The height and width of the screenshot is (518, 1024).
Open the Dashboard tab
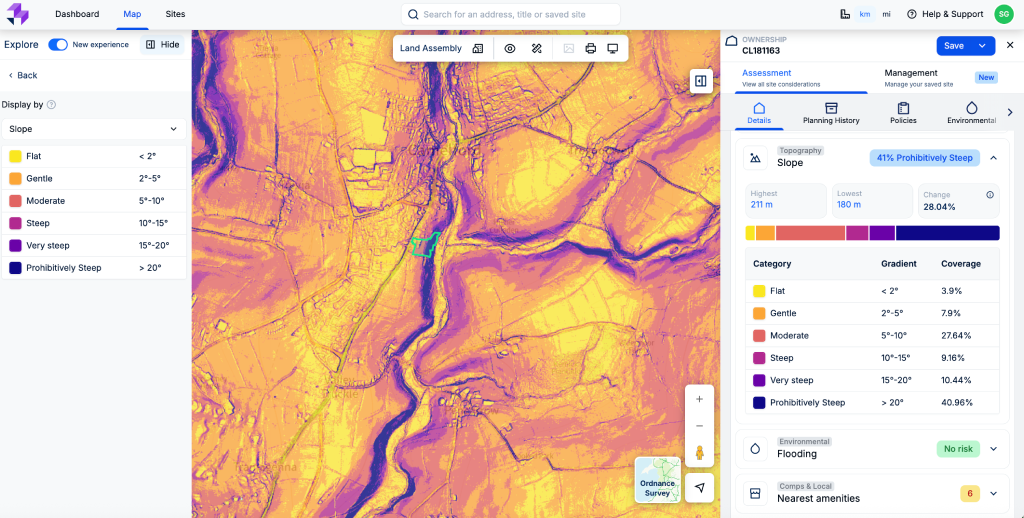tap(77, 14)
